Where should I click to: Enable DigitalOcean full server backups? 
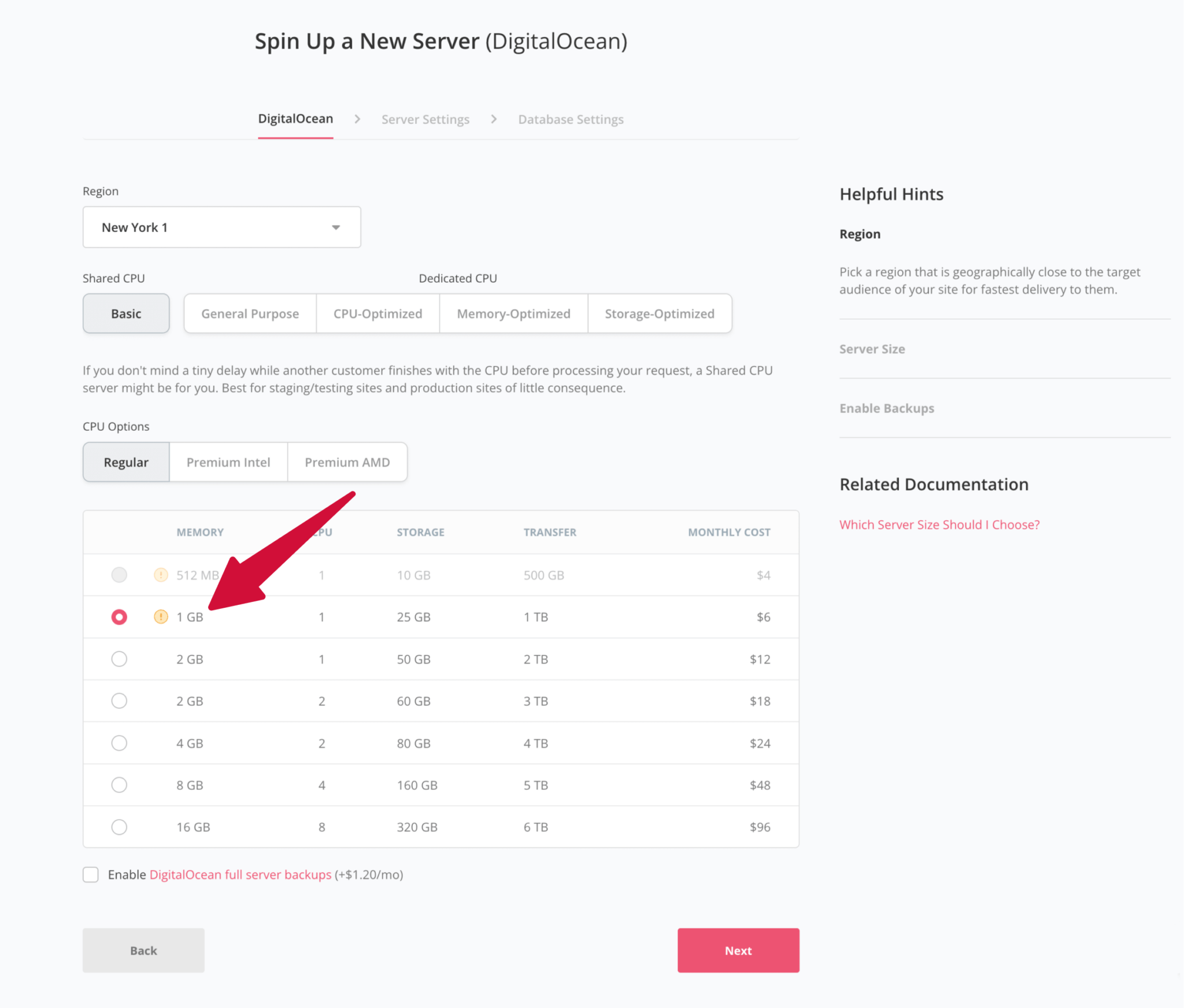[x=91, y=874]
